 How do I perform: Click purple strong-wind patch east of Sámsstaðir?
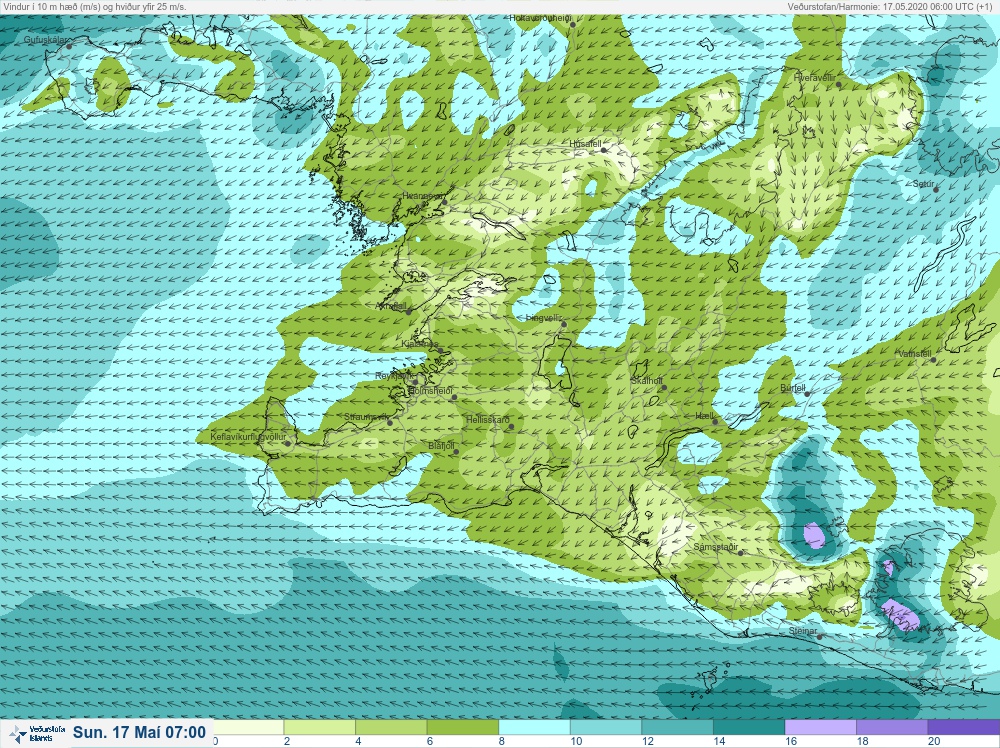click(814, 536)
